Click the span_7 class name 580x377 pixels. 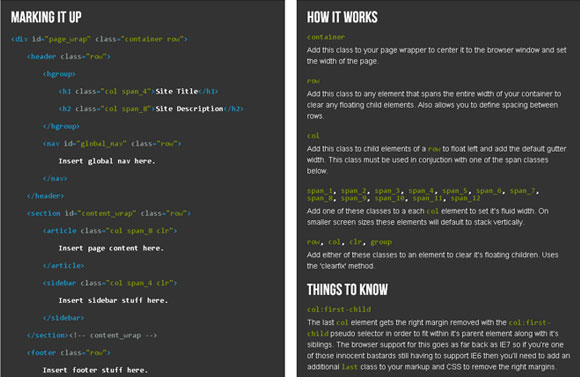522,191
